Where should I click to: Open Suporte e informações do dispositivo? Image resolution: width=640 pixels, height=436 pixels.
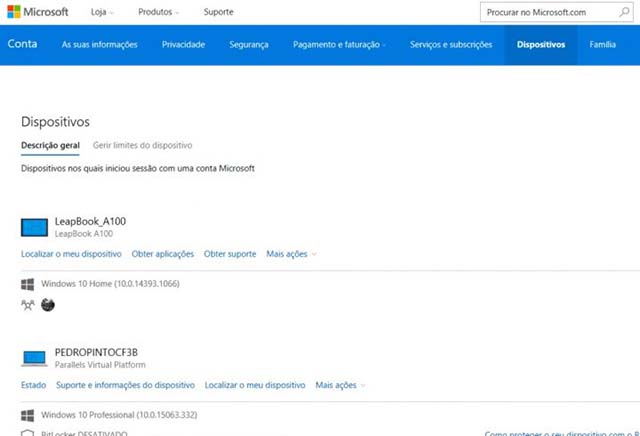point(125,385)
